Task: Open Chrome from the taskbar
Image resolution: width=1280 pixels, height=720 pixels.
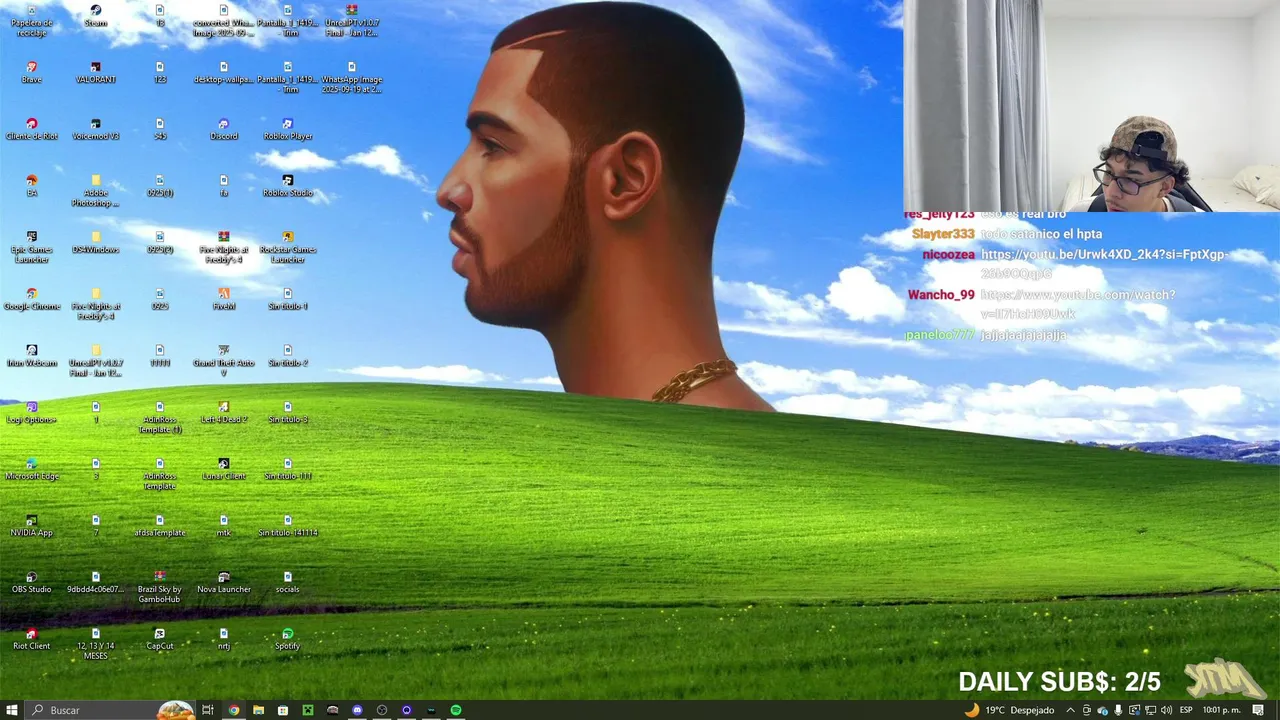Action: point(234,710)
